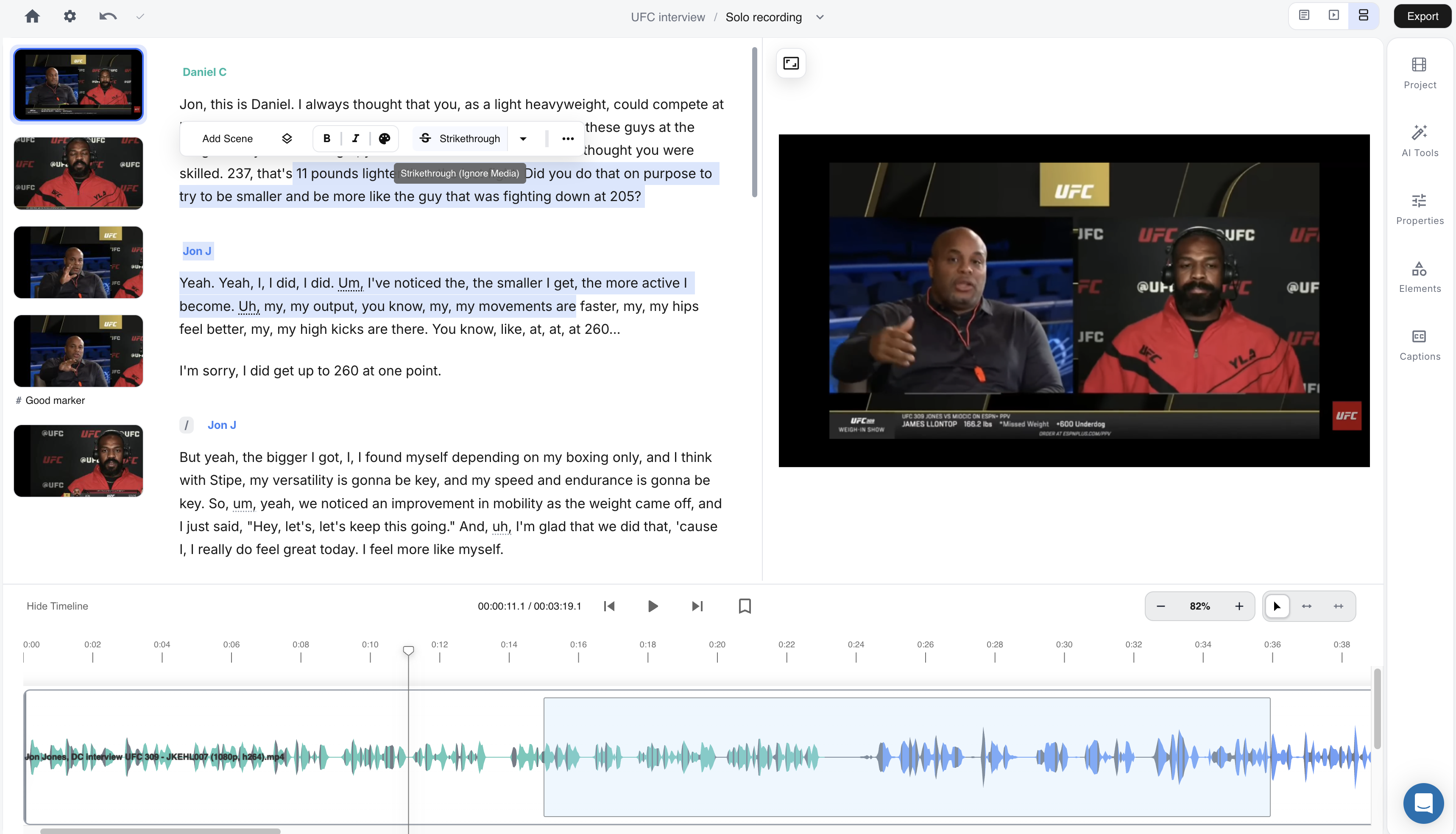
Task: Click the fullscreen preview icon
Action: pos(791,63)
